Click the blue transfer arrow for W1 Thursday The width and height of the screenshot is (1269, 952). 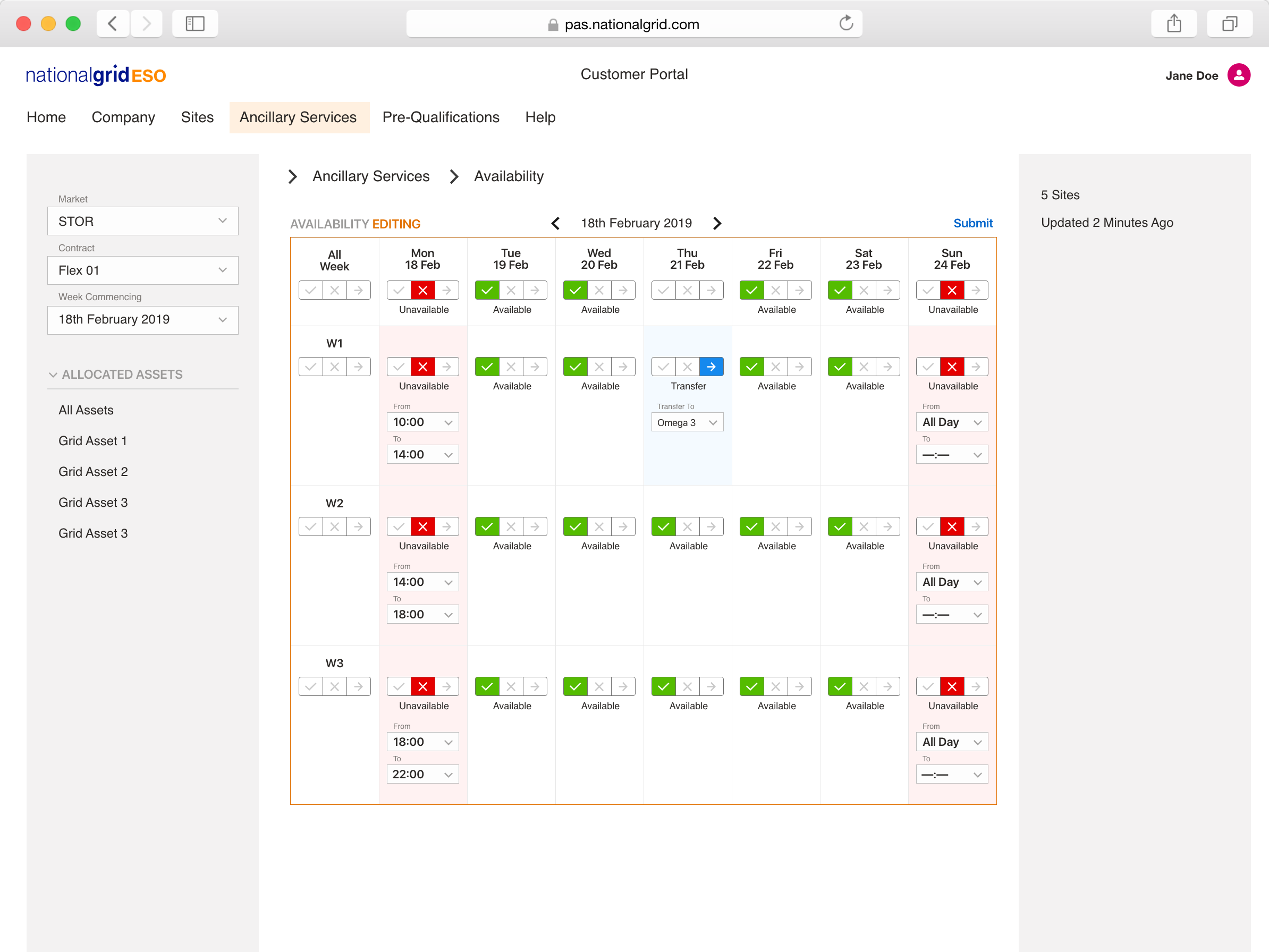(x=711, y=367)
